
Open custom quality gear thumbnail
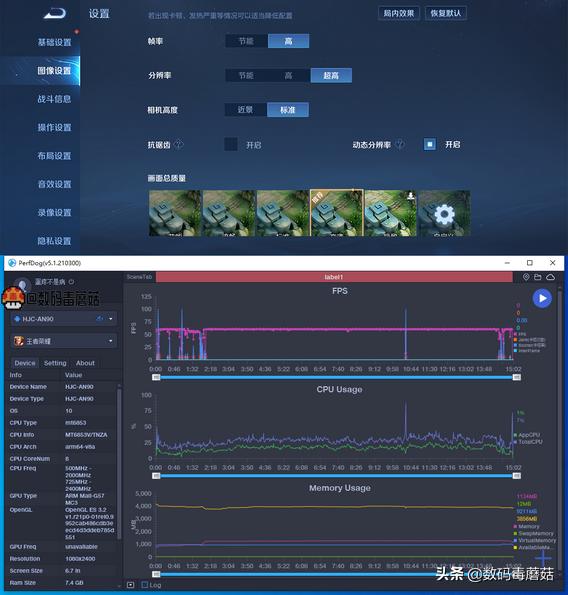444,213
